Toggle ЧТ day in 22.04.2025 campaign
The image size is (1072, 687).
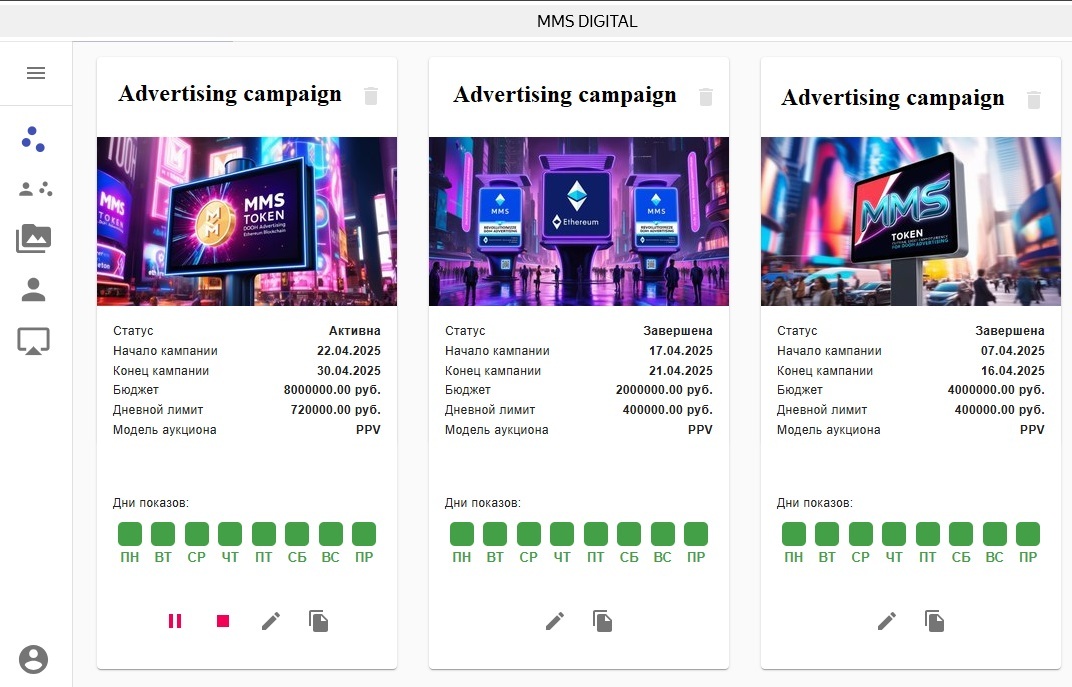pos(230,534)
